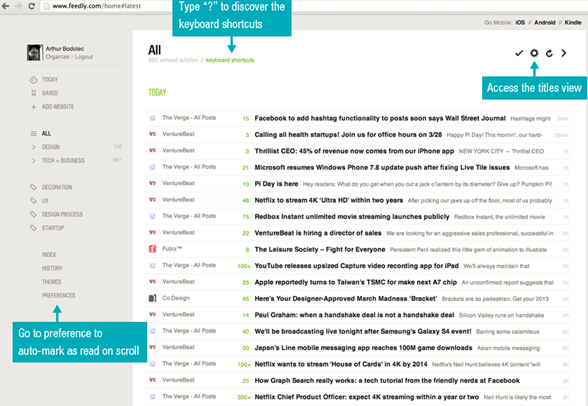This screenshot has height=406, width=588.
Task: Open the Android mobile link
Action: 544,22
